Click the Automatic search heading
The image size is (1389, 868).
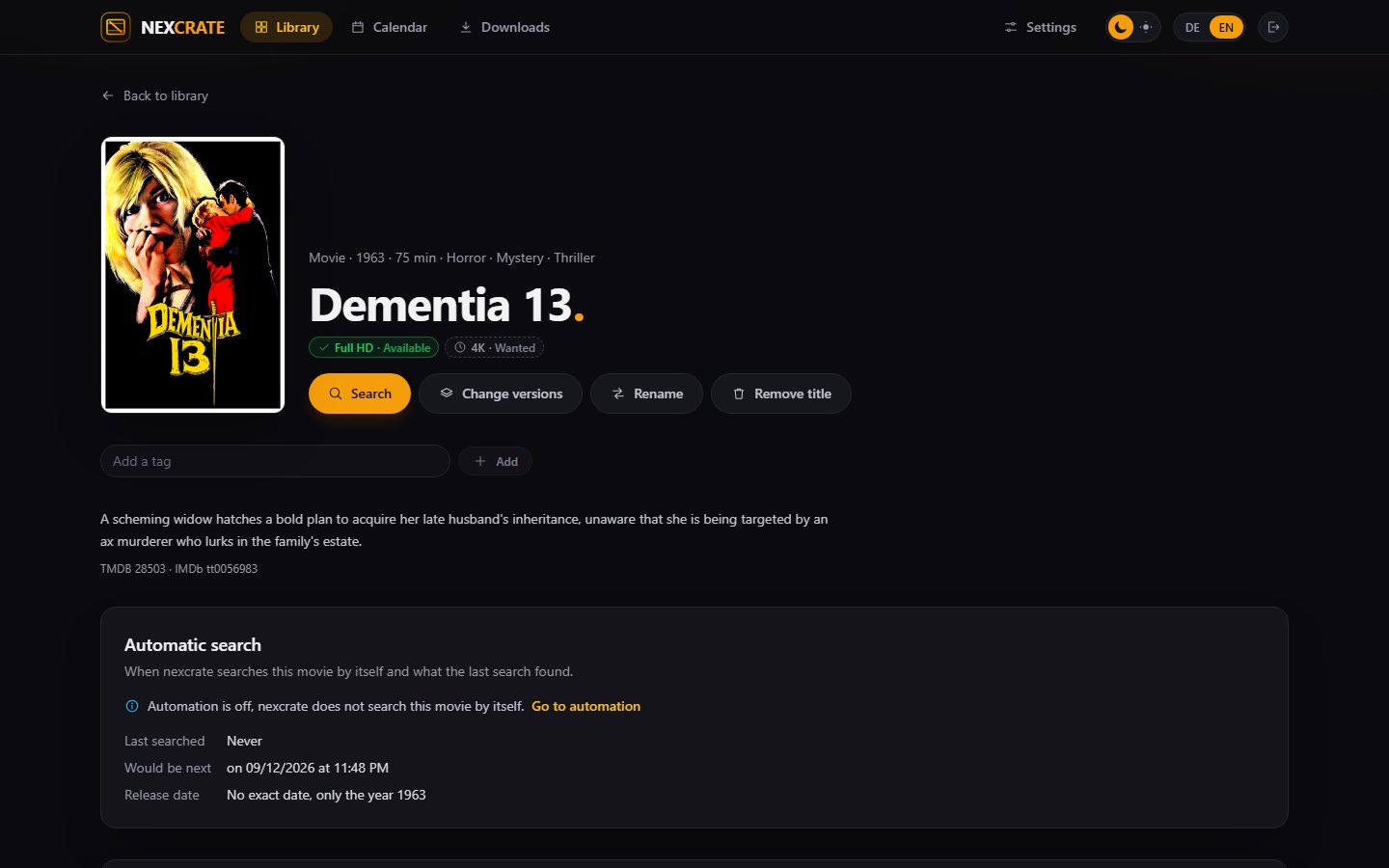click(193, 645)
